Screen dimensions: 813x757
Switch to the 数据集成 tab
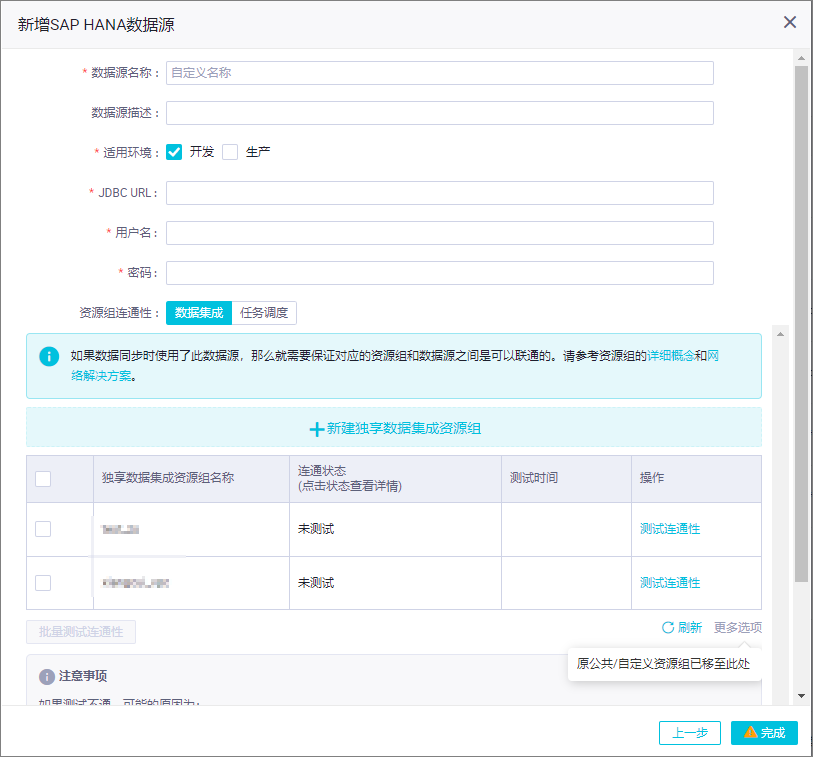point(199,313)
